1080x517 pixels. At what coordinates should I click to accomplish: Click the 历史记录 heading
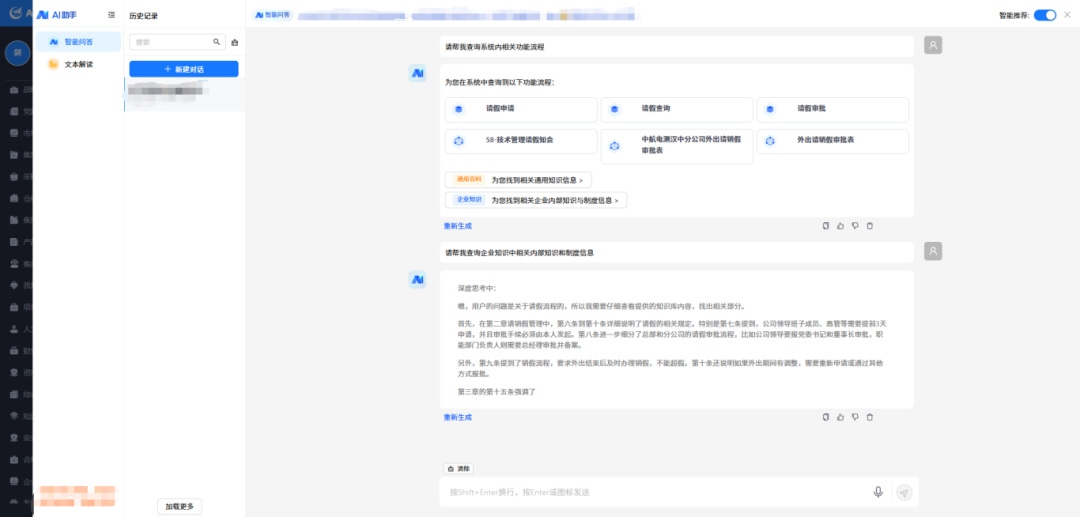143,15
